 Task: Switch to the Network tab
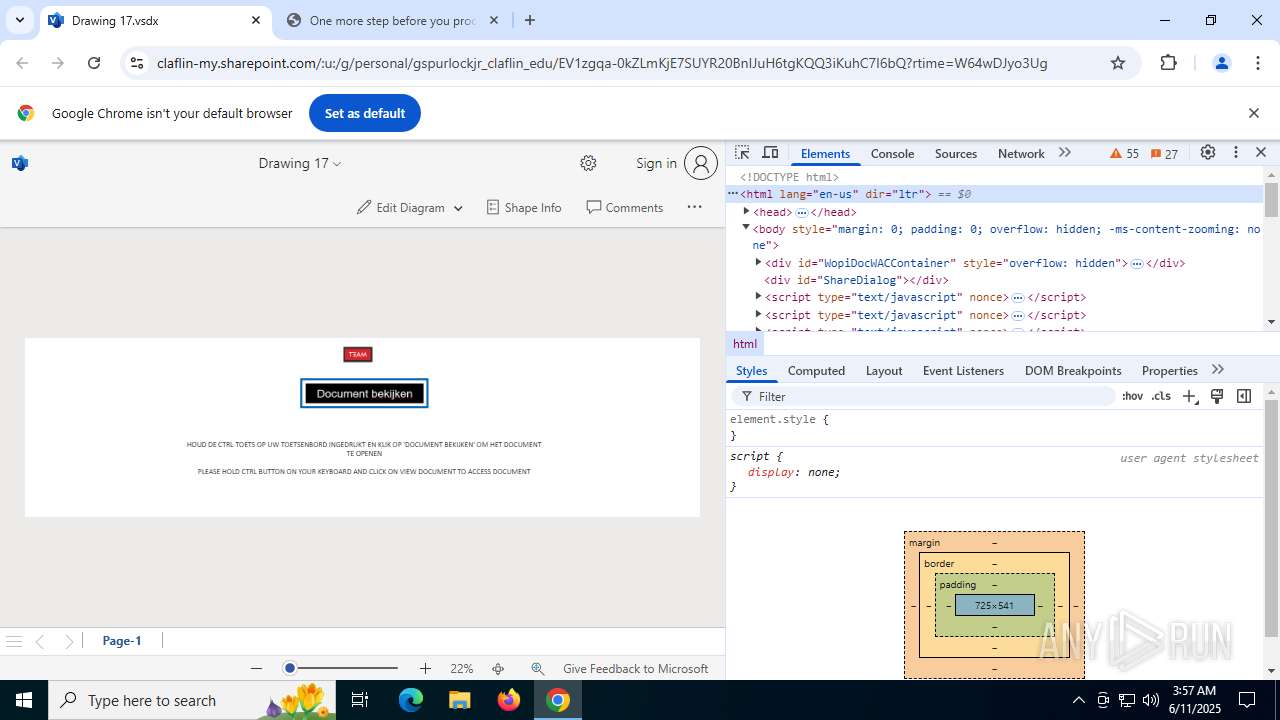(x=1021, y=153)
